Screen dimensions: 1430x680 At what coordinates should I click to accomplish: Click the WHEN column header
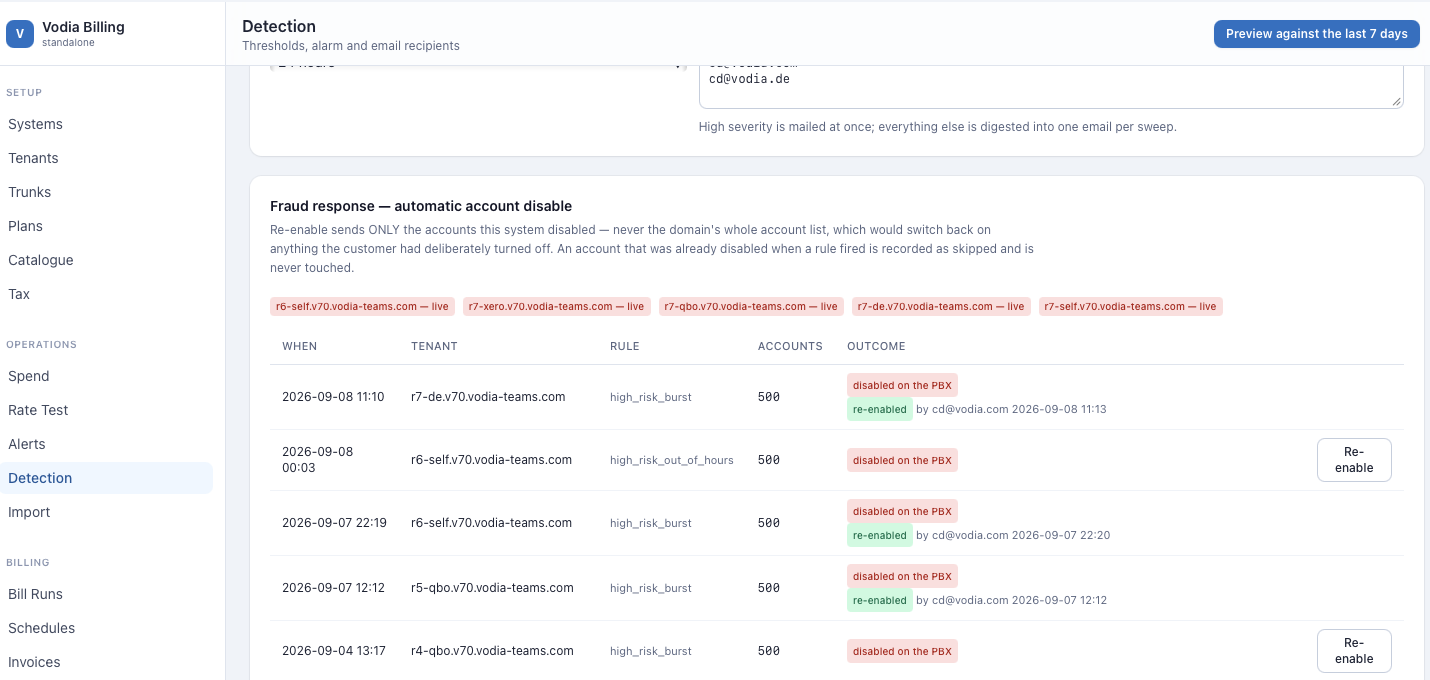coord(299,346)
